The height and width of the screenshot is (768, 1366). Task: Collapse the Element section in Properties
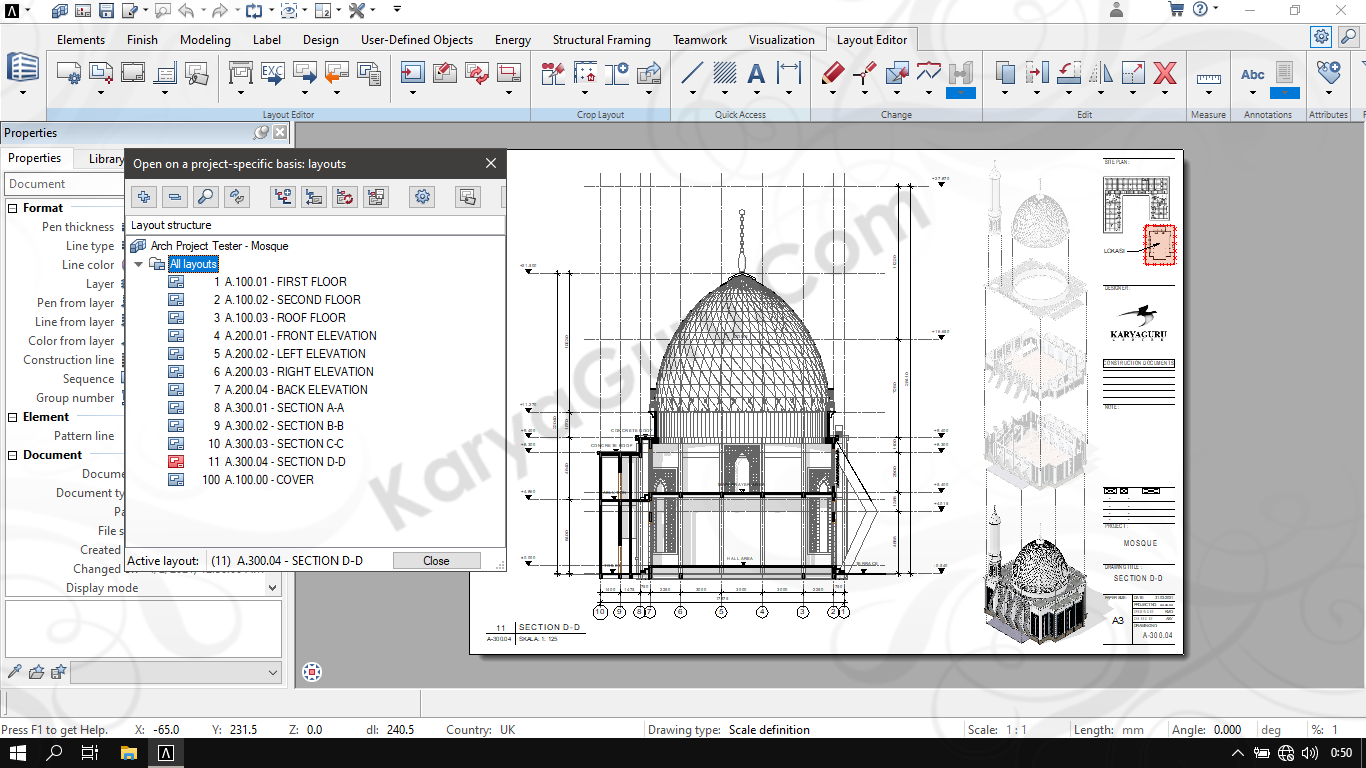click(13, 417)
